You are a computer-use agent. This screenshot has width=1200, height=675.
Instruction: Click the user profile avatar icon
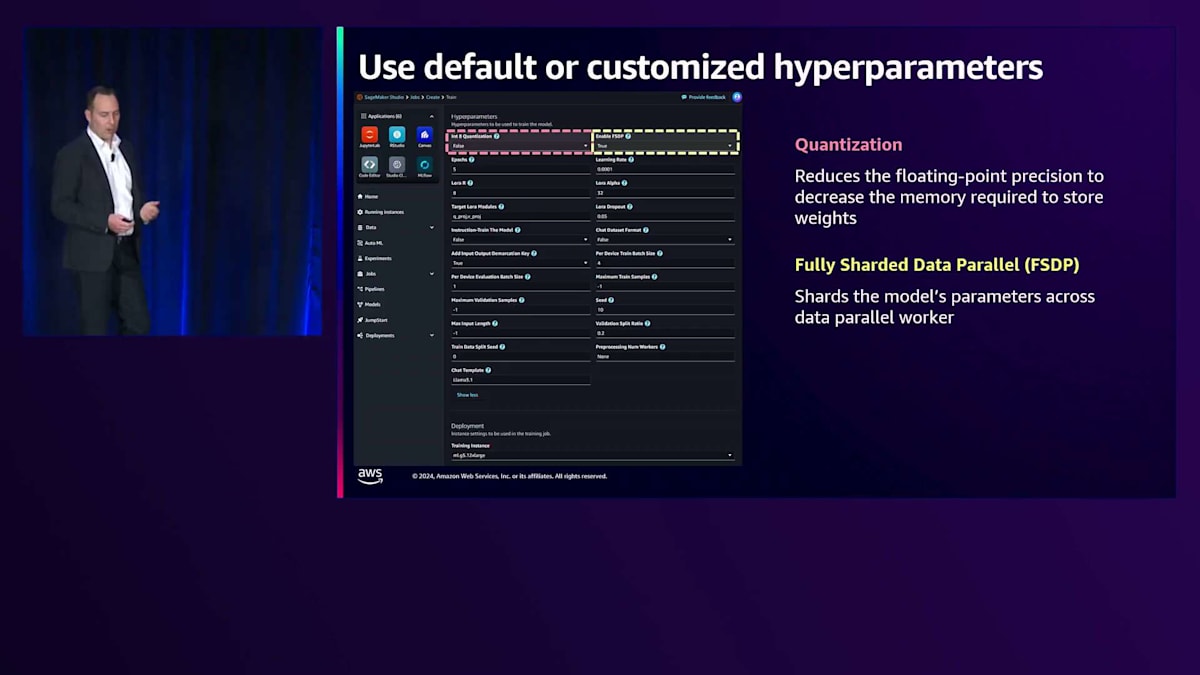(737, 97)
